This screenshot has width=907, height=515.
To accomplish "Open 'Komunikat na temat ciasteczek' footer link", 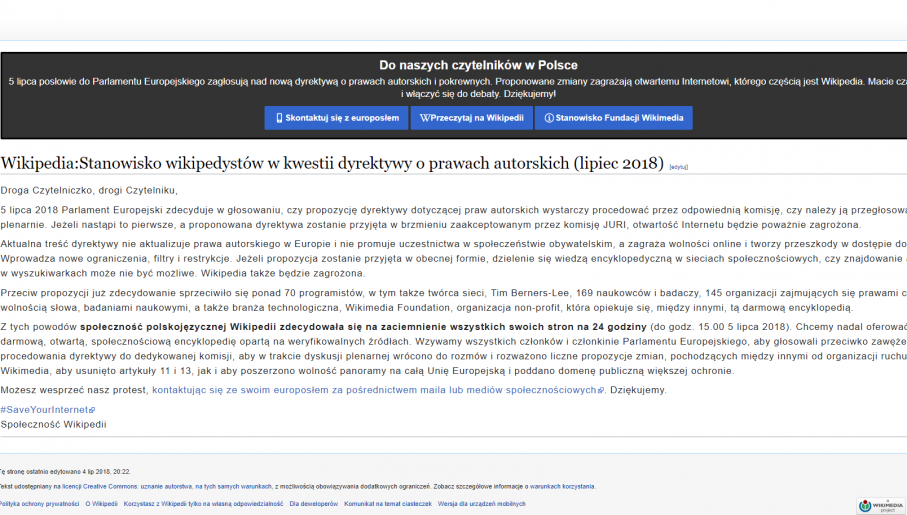I will 388,504.
